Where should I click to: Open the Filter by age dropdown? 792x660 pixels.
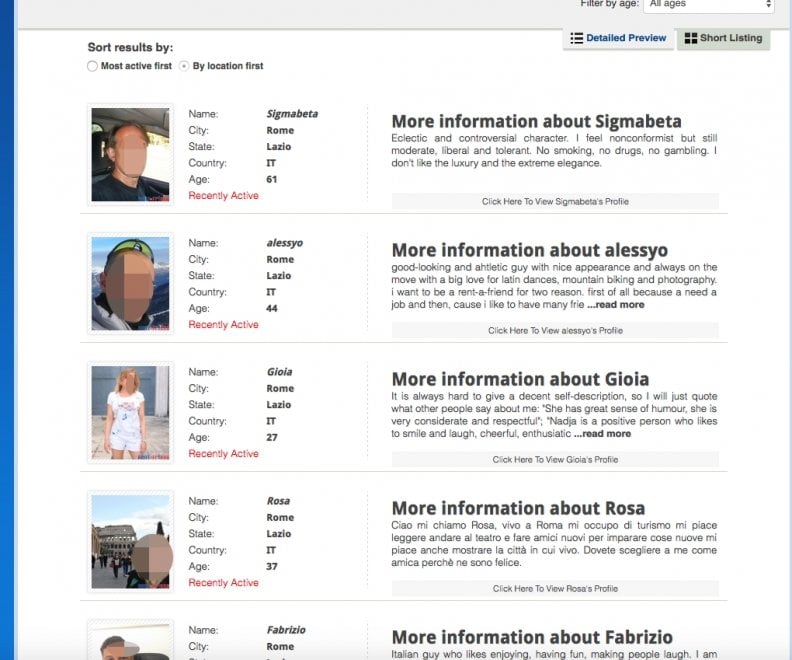[709, 5]
